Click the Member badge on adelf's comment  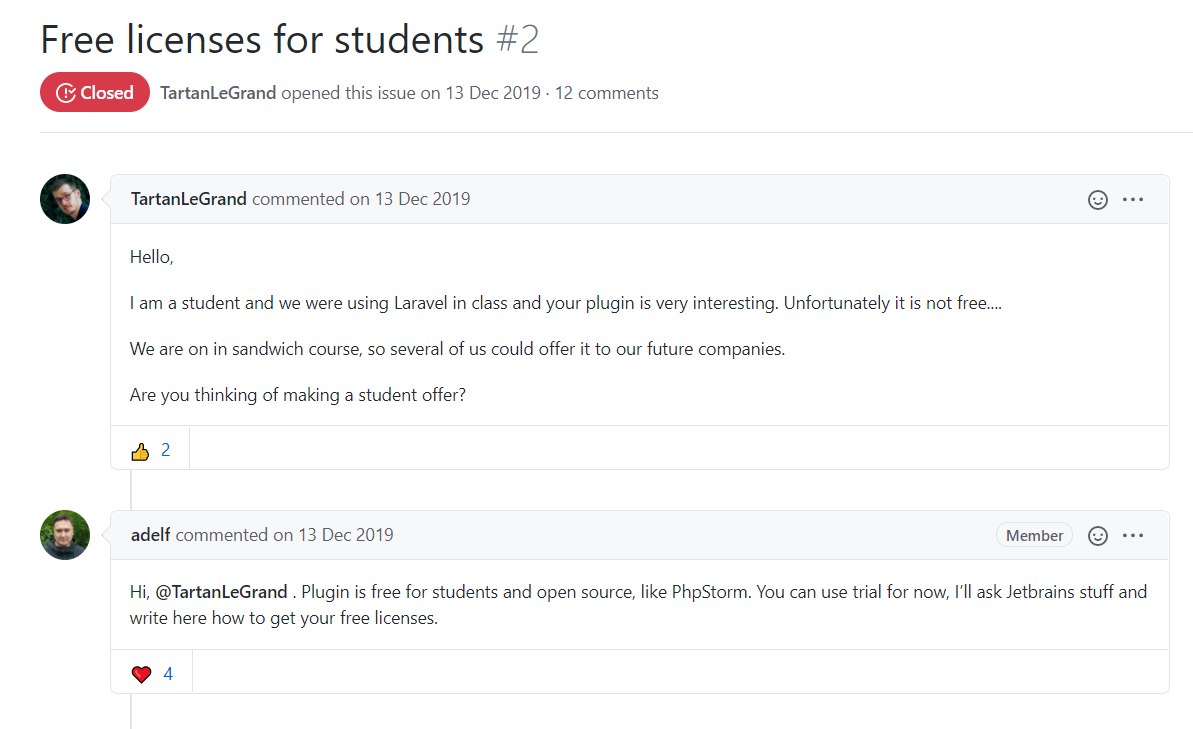tap(1034, 536)
